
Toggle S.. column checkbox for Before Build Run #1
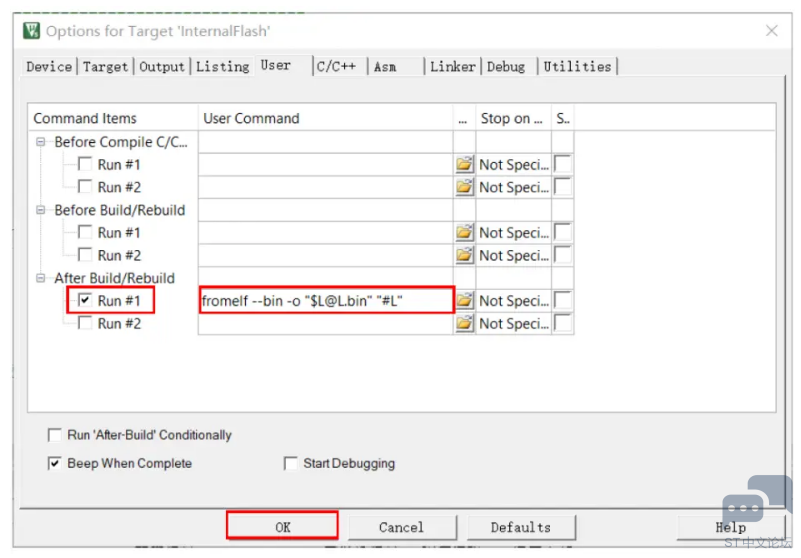tap(562, 232)
